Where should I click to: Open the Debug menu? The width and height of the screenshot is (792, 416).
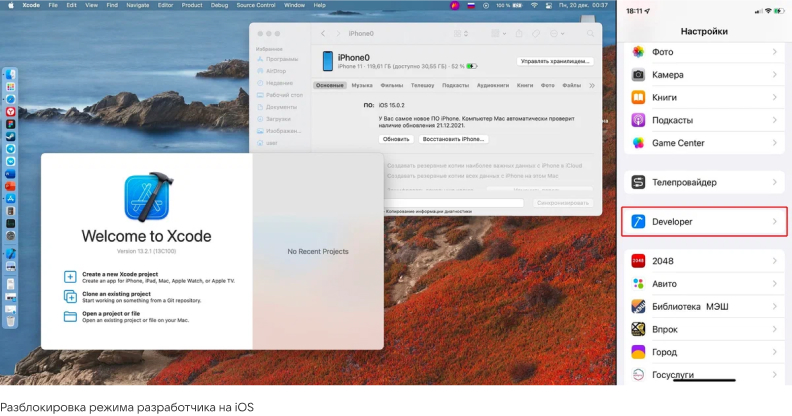tap(219, 5)
